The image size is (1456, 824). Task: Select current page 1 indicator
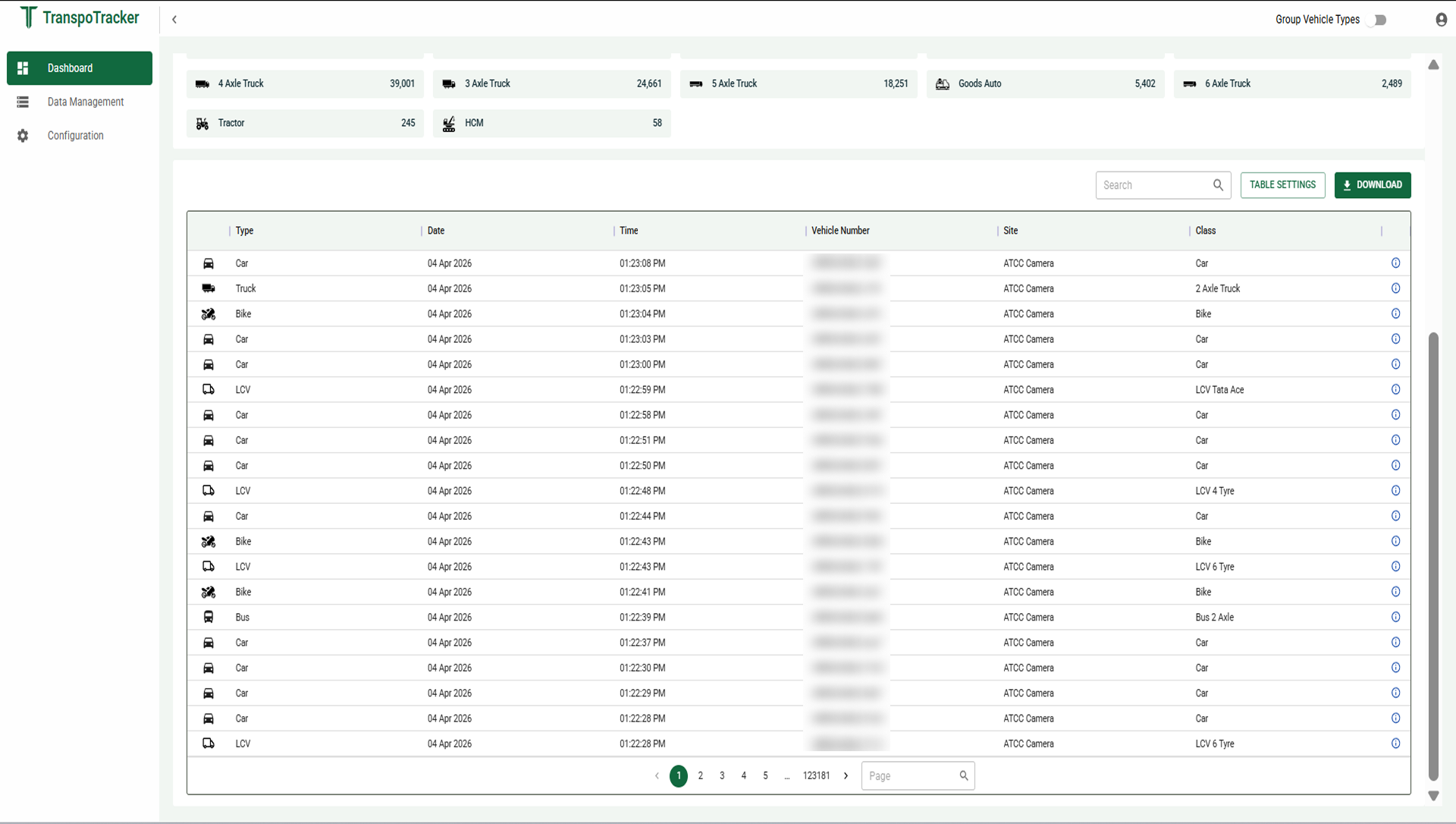pos(679,775)
